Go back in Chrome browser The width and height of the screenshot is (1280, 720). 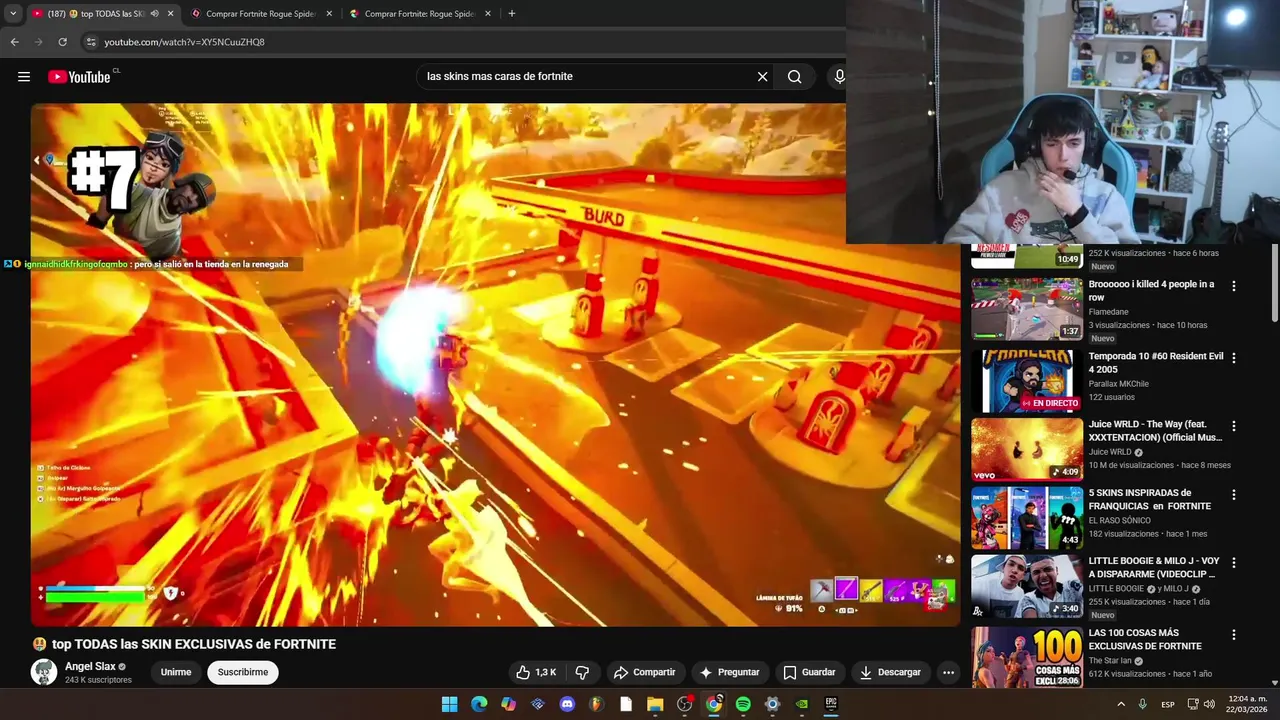pos(14,42)
